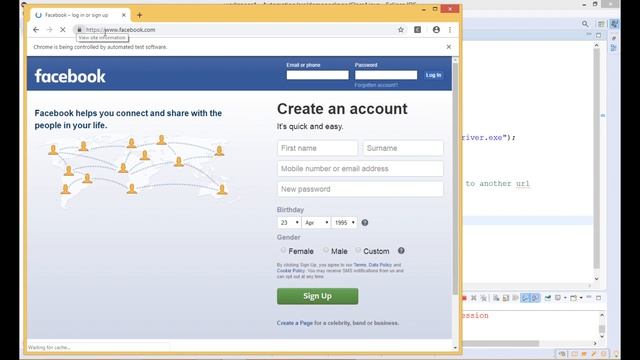Image resolution: width=640 pixels, height=360 pixels.
Task: Select the Female radio button
Action: coord(283,250)
